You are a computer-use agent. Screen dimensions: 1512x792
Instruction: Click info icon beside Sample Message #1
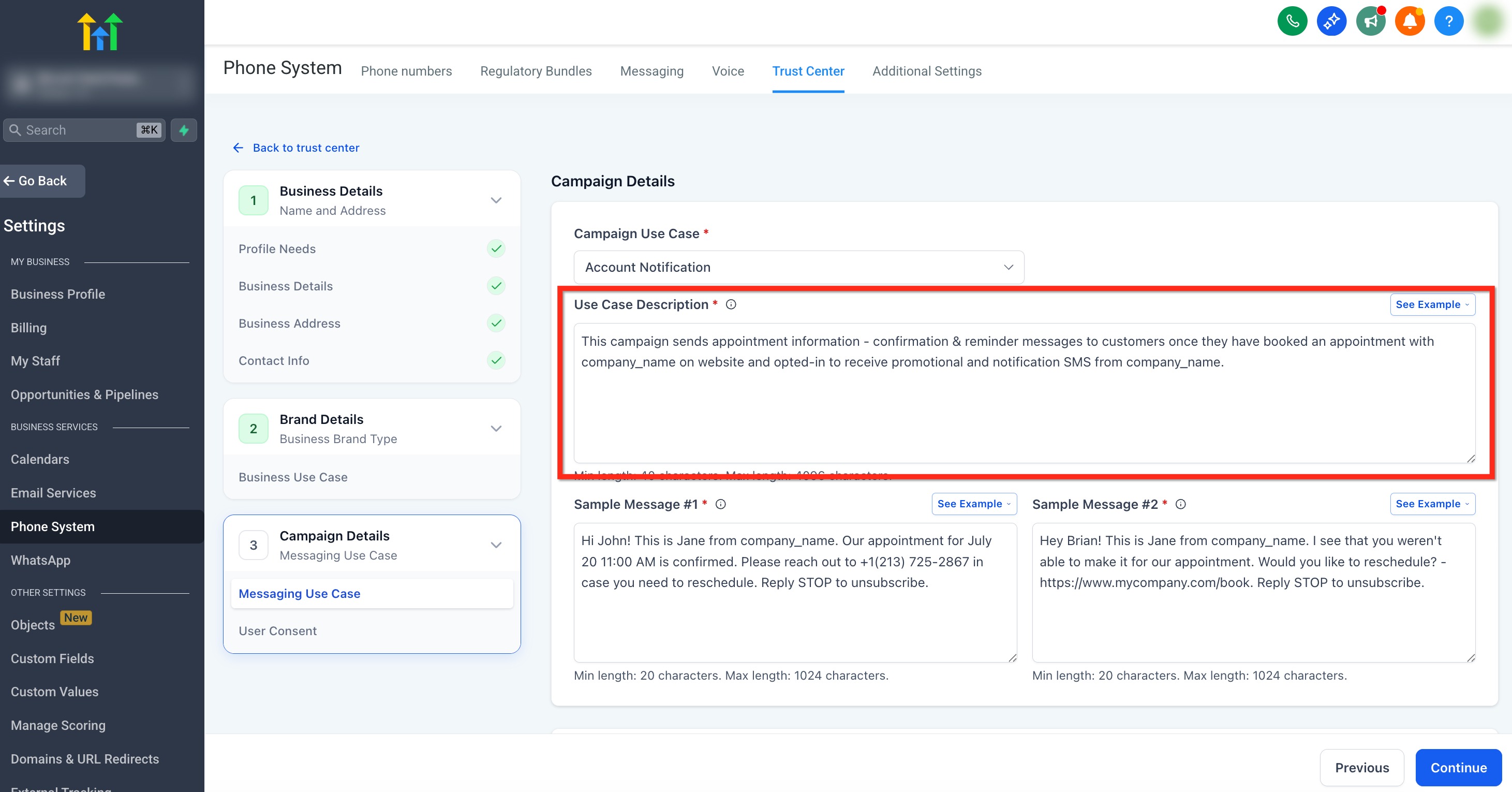click(721, 504)
